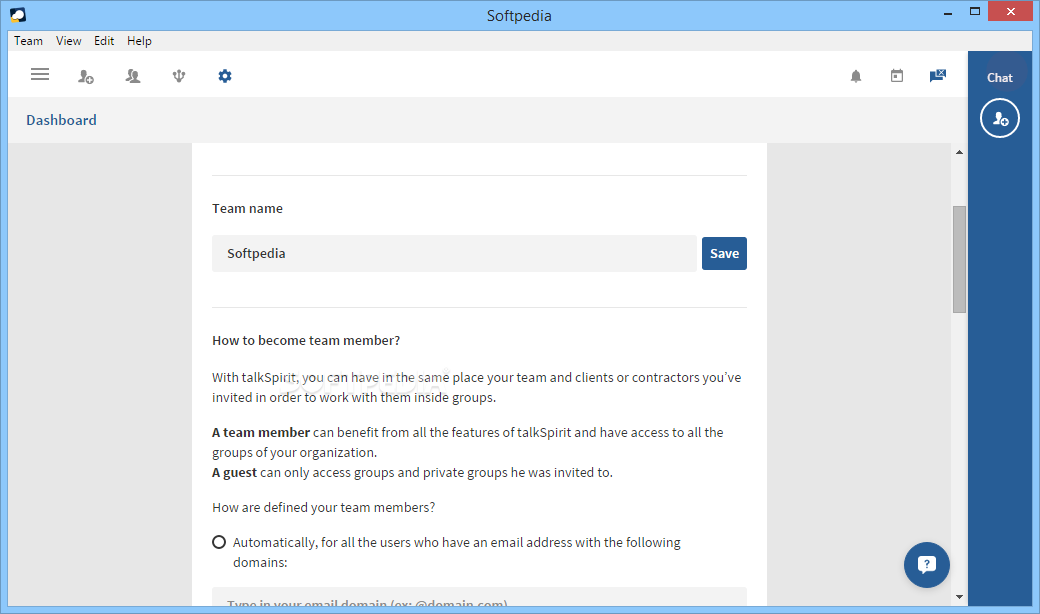The width and height of the screenshot is (1040, 614).
Task: Click the scrollbar down arrow
Action: click(959, 597)
